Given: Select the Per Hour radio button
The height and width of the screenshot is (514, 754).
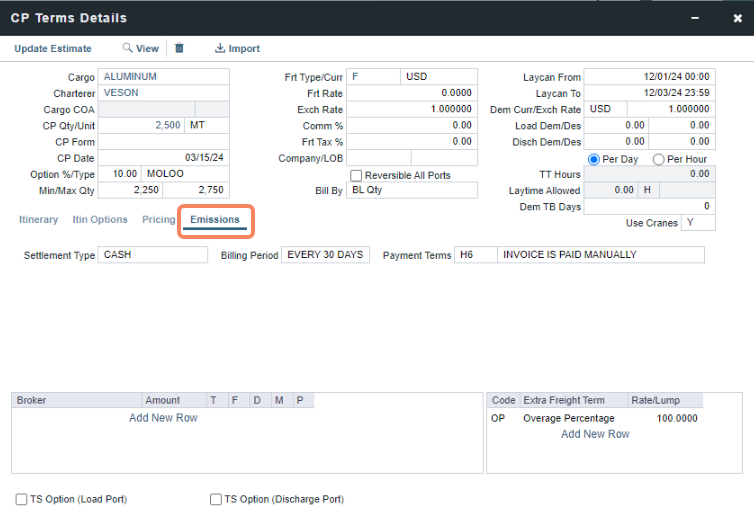Looking at the screenshot, I should coord(658,160).
